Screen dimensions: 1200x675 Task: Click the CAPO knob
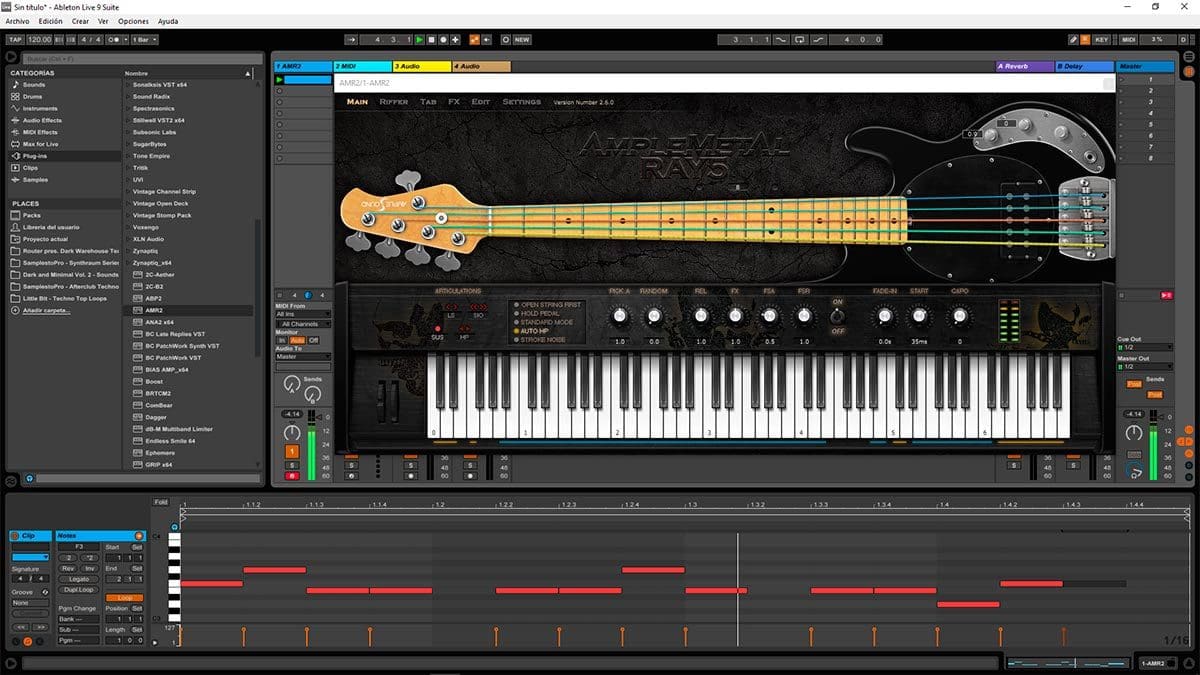click(x=959, y=316)
